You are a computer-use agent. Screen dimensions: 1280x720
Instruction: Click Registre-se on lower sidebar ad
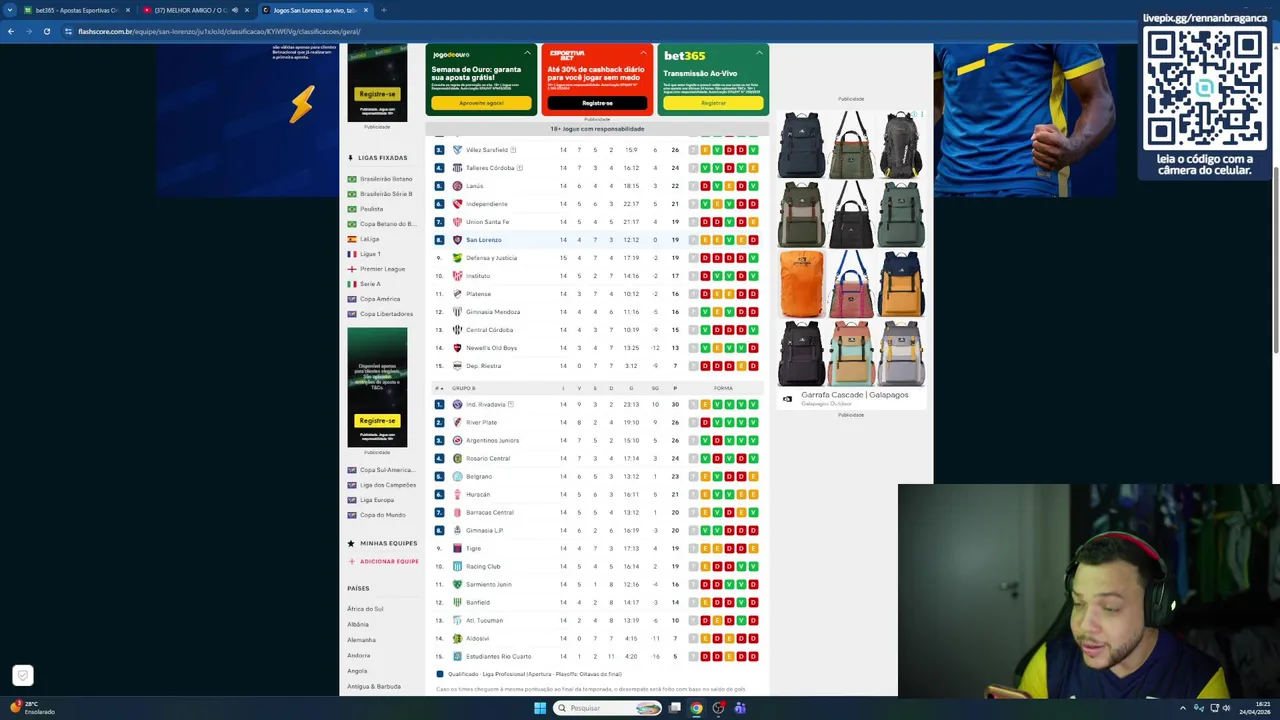[x=377, y=421]
